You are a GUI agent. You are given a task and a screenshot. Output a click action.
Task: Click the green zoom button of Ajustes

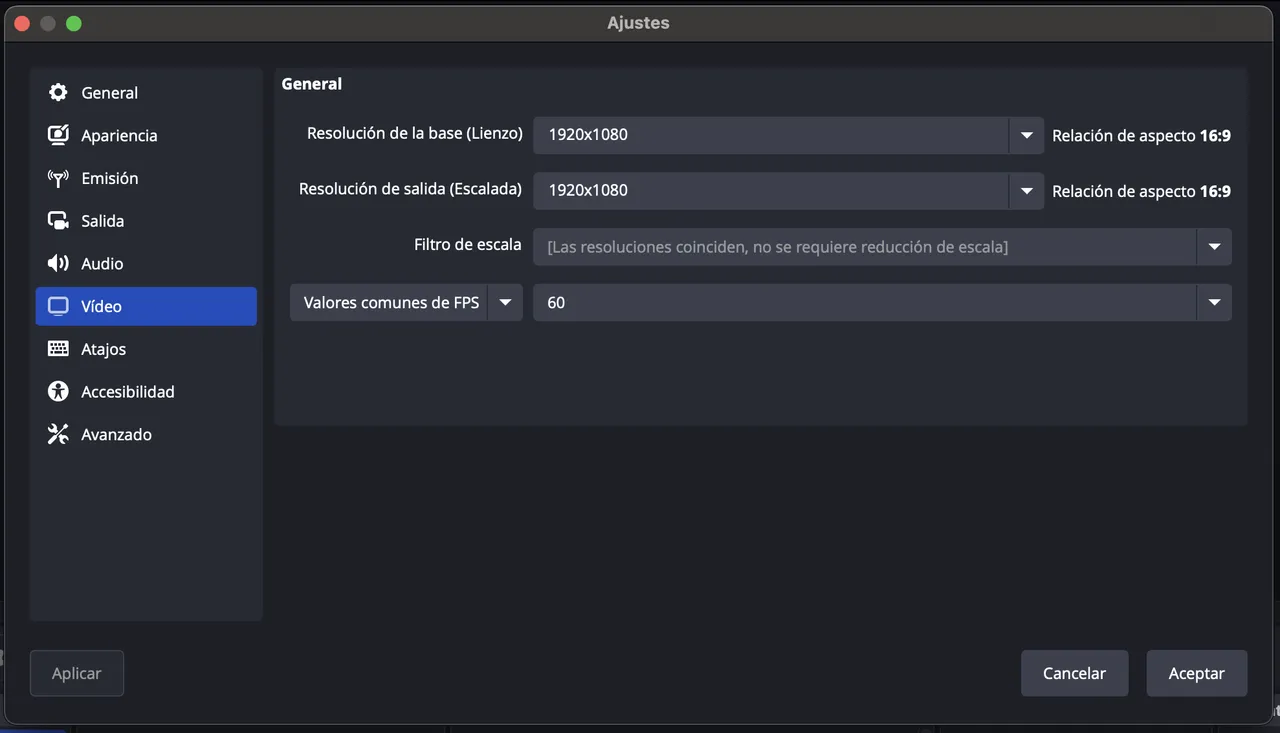coord(74,23)
